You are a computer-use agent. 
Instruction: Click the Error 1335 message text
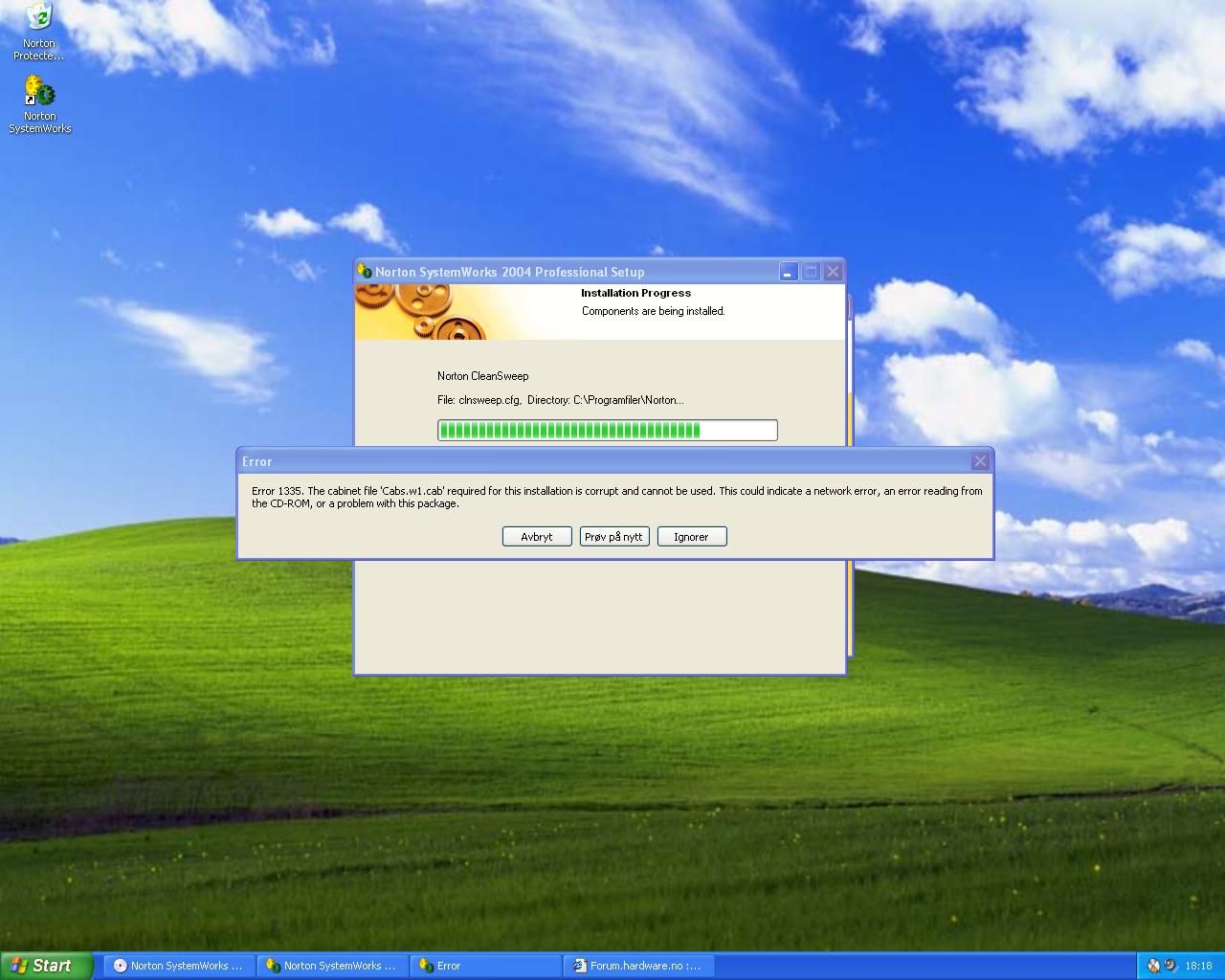tap(616, 497)
